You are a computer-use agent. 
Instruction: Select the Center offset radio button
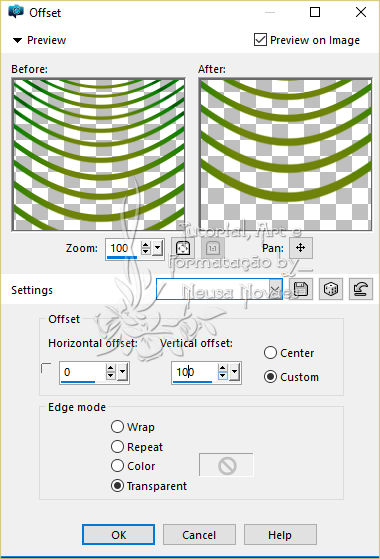(271, 353)
